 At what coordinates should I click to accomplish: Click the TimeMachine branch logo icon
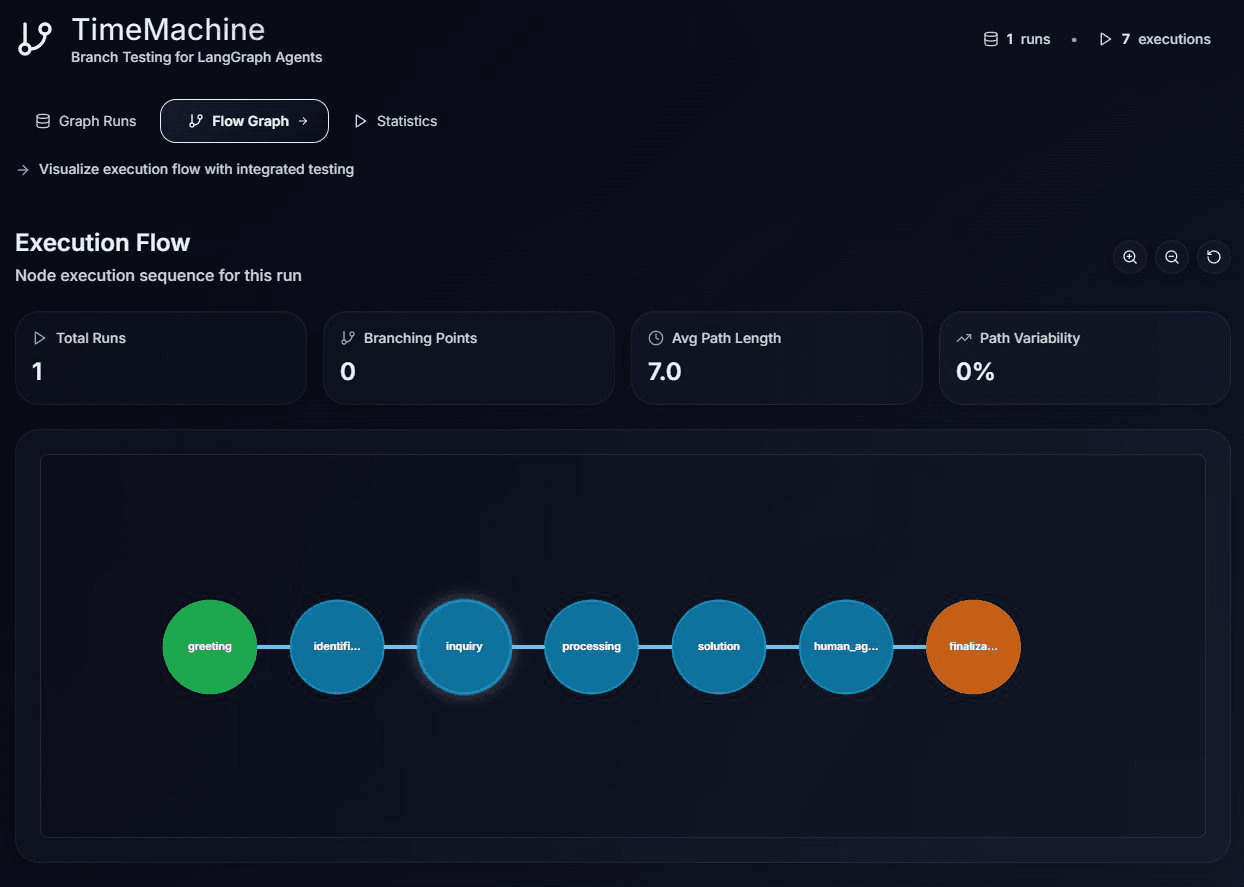pos(35,39)
